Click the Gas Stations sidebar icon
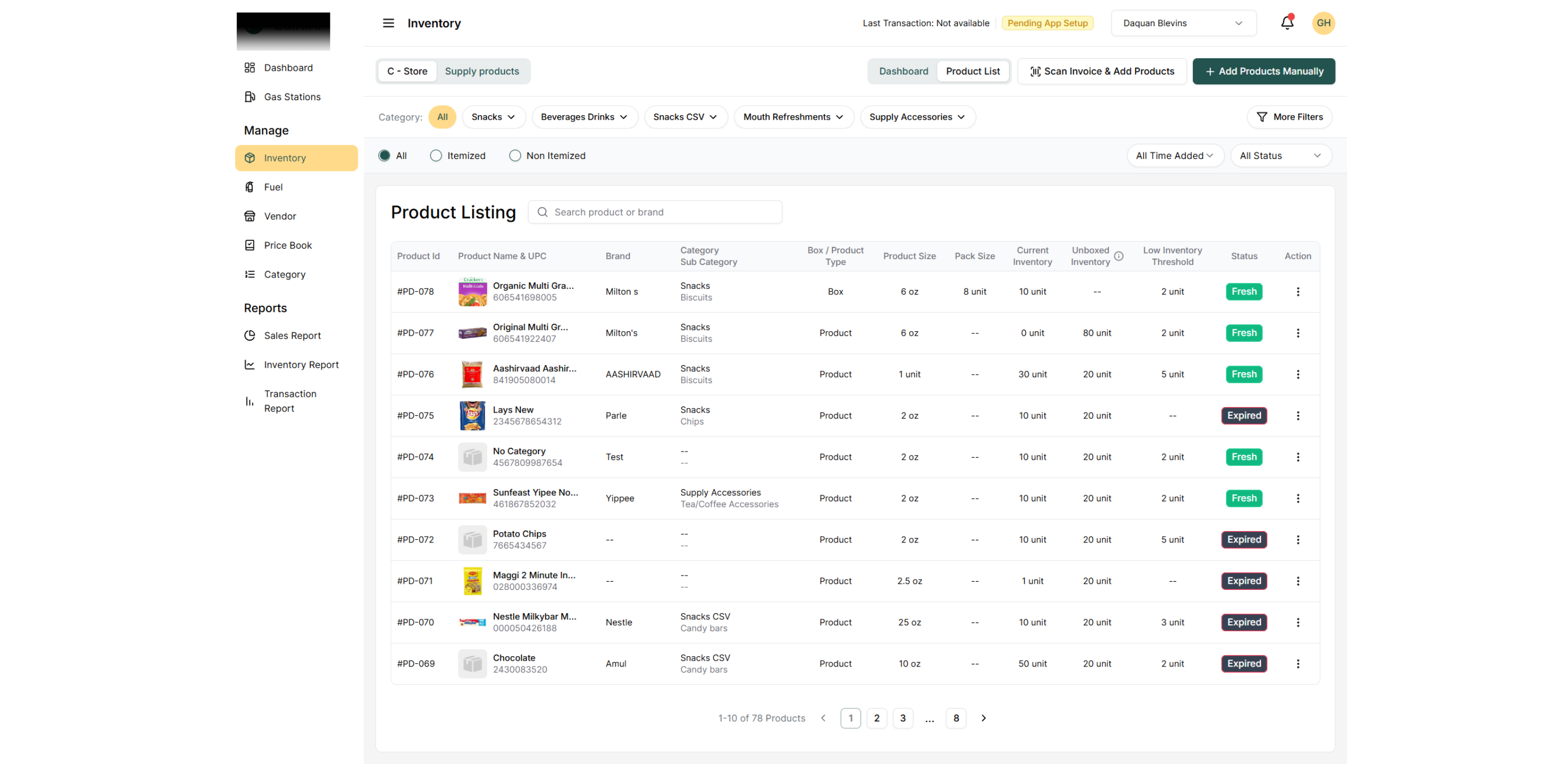 click(249, 97)
